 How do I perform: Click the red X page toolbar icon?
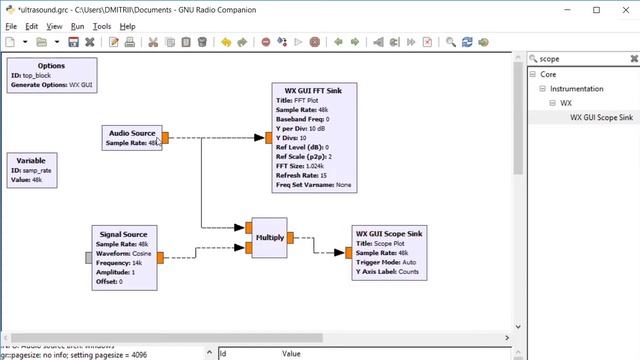[x=427, y=42]
